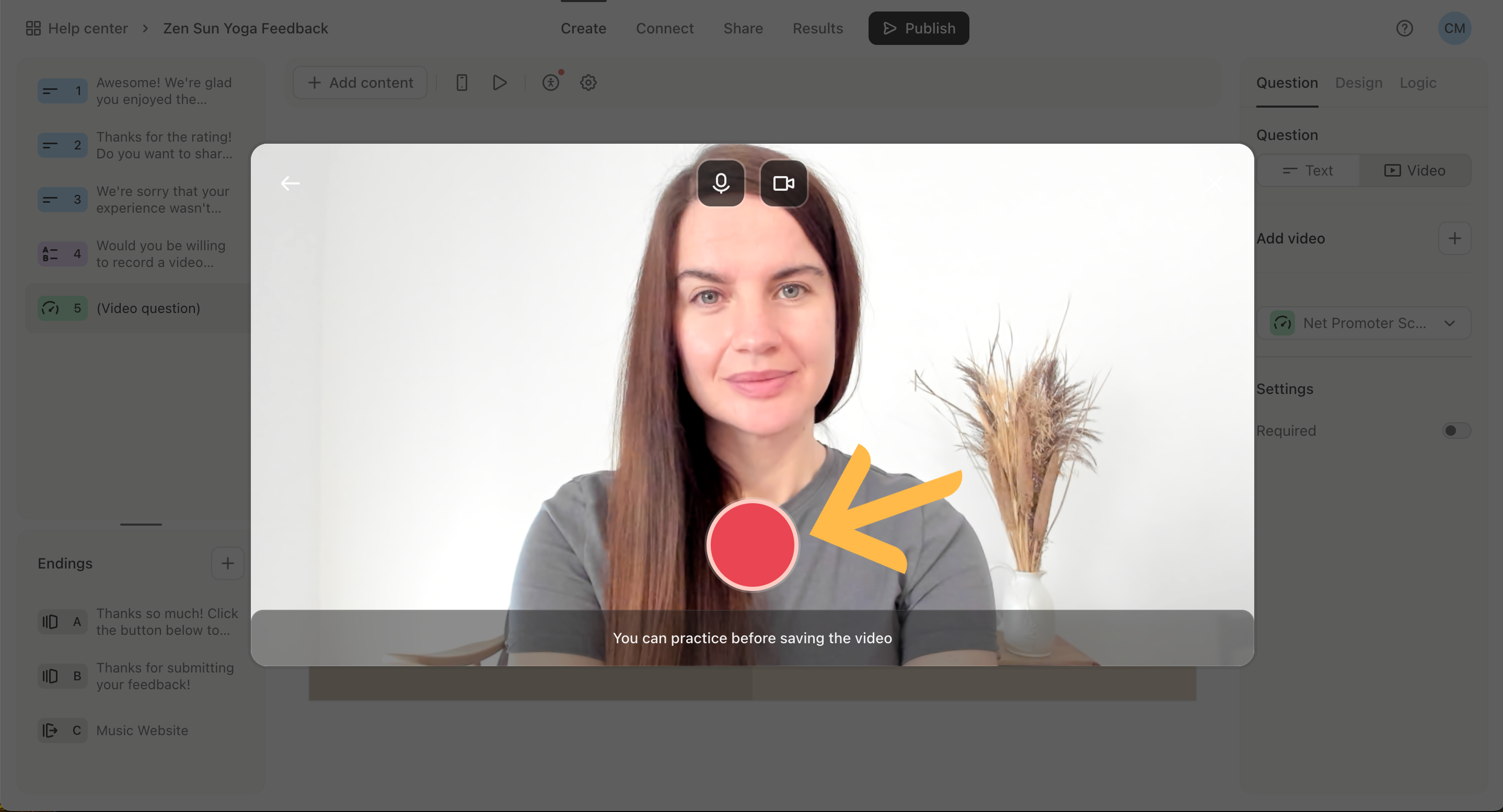This screenshot has width=1503, height=812.
Task: Open the accessibility checker icon
Action: click(x=551, y=82)
